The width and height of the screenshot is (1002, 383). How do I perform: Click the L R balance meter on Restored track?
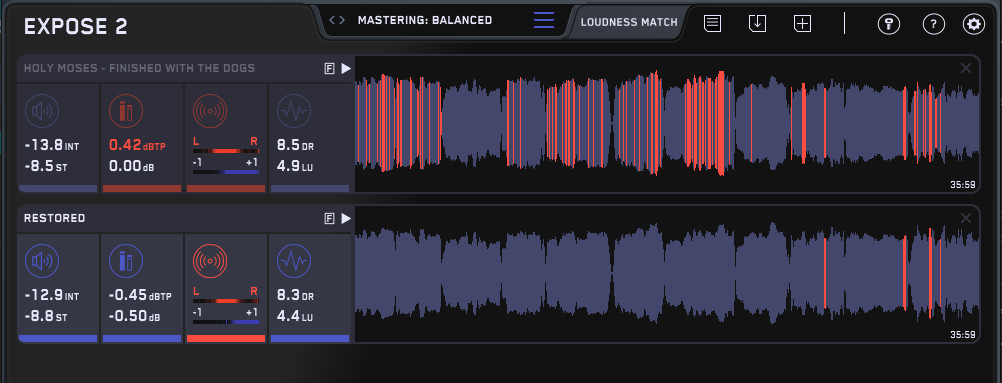226,301
